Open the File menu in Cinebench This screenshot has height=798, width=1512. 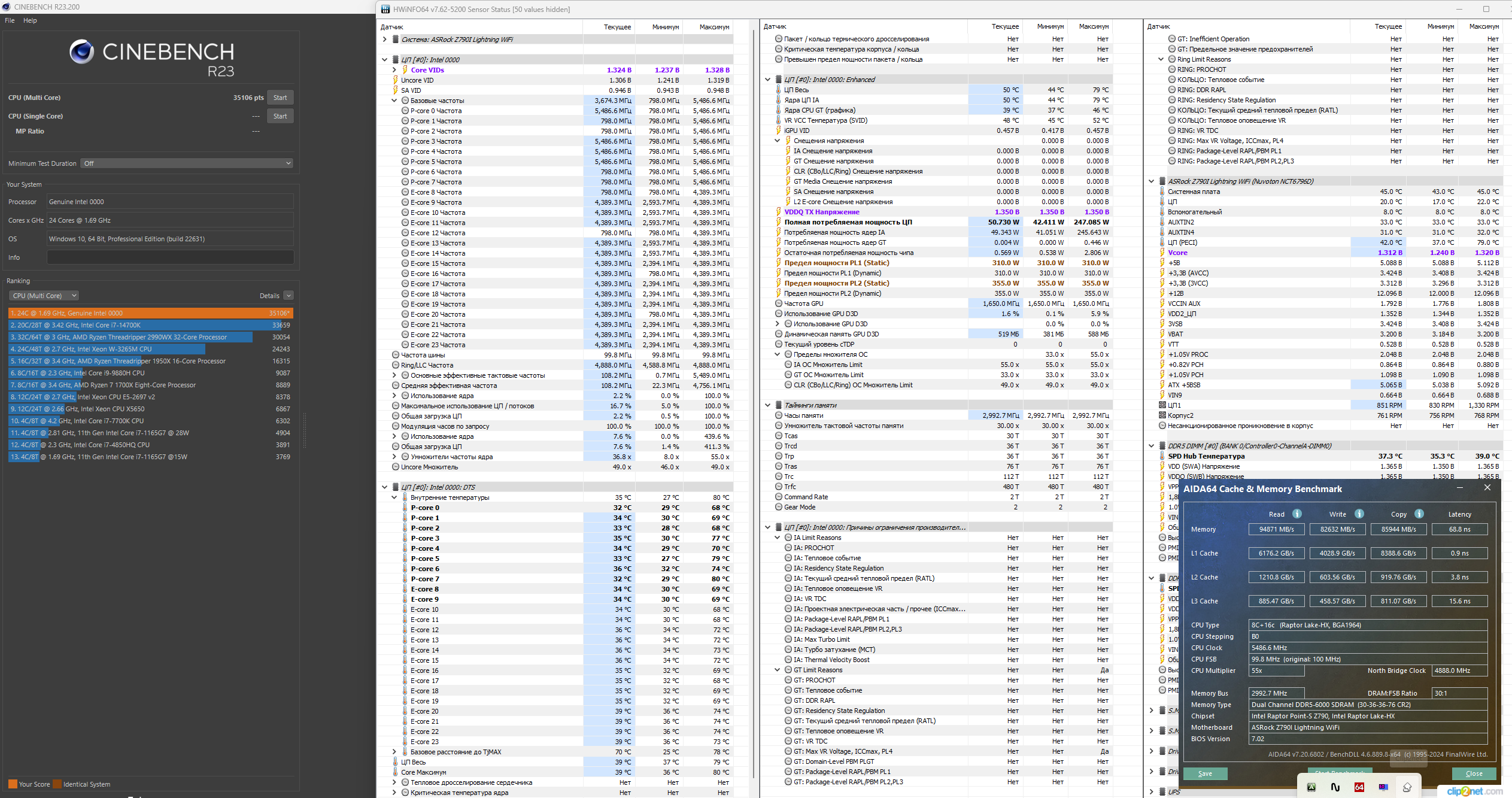[x=10, y=20]
